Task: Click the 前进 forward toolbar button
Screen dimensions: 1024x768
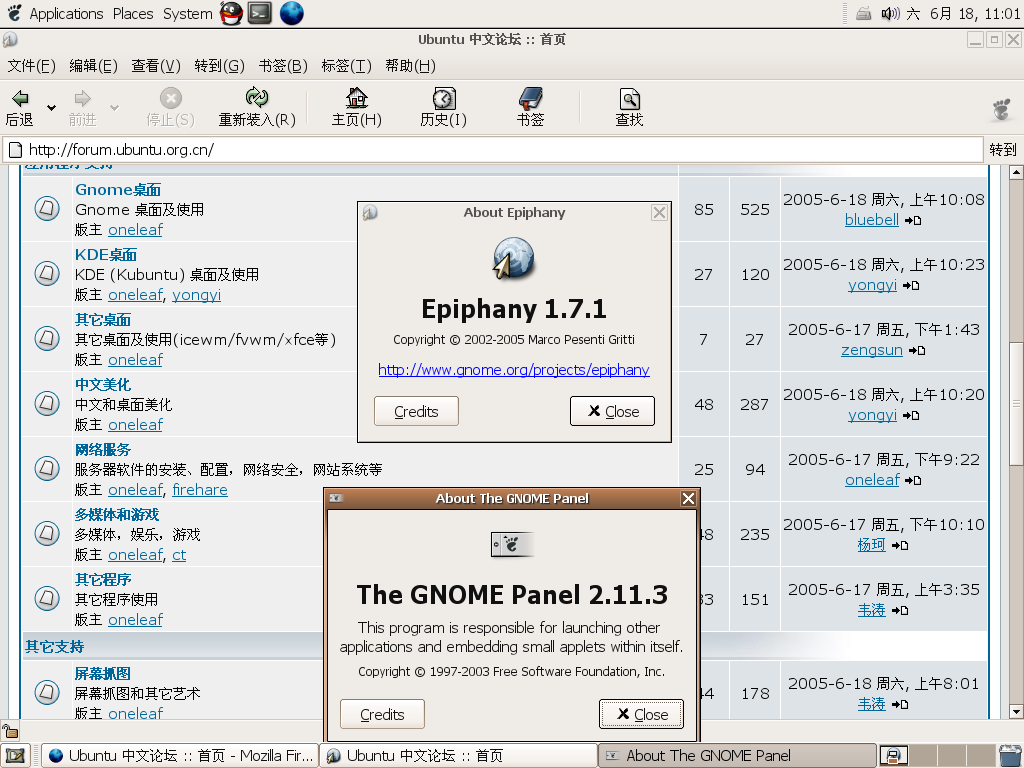Action: point(82,108)
